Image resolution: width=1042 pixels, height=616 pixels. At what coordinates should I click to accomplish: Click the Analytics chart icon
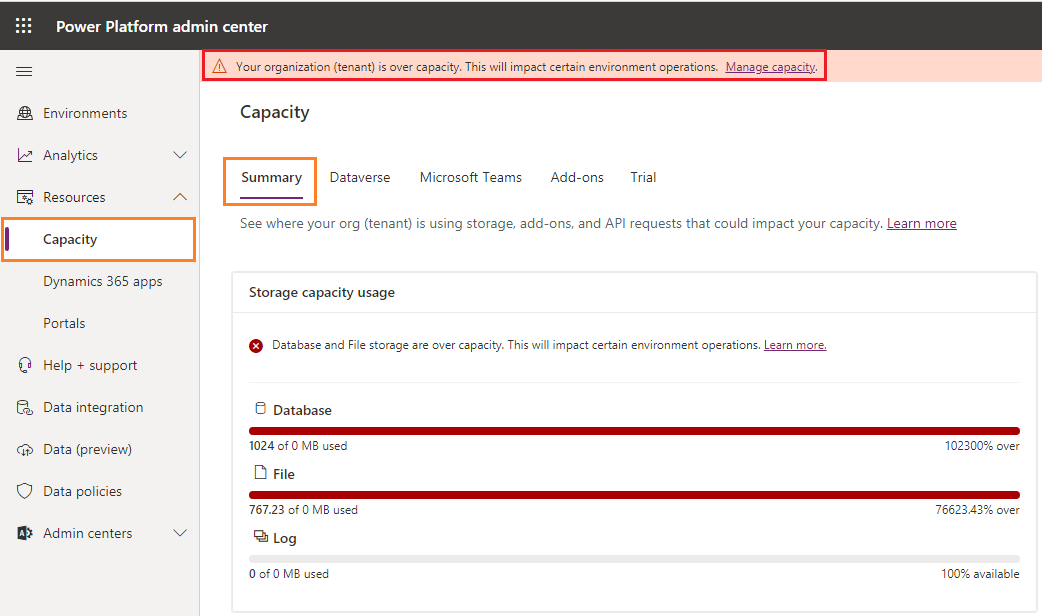[x=25, y=155]
